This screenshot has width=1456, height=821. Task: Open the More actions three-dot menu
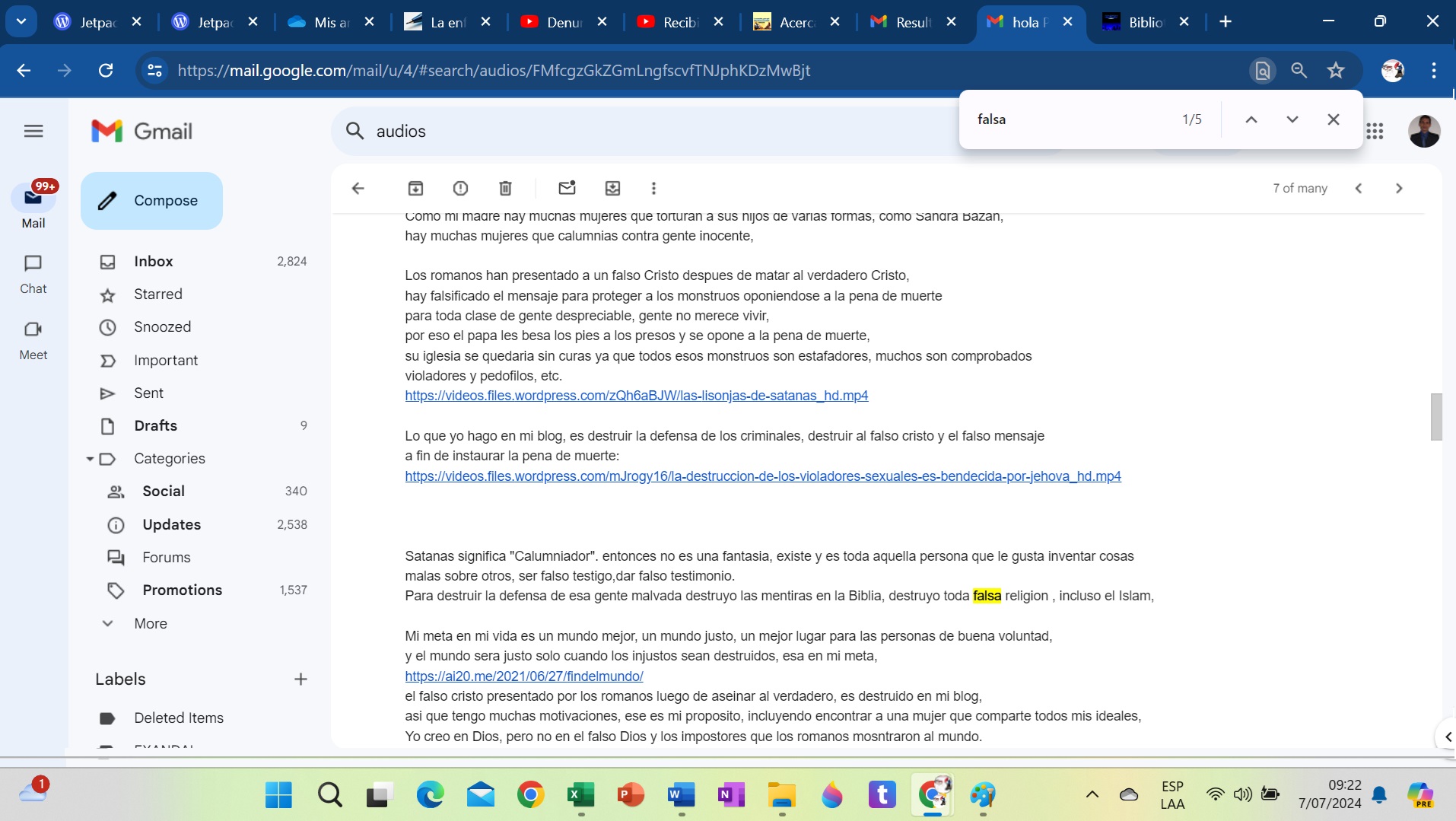tap(653, 188)
